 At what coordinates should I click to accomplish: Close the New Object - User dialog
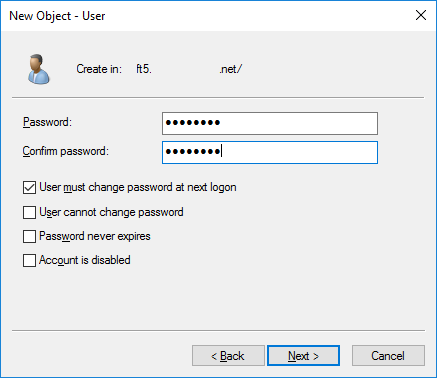click(x=421, y=15)
